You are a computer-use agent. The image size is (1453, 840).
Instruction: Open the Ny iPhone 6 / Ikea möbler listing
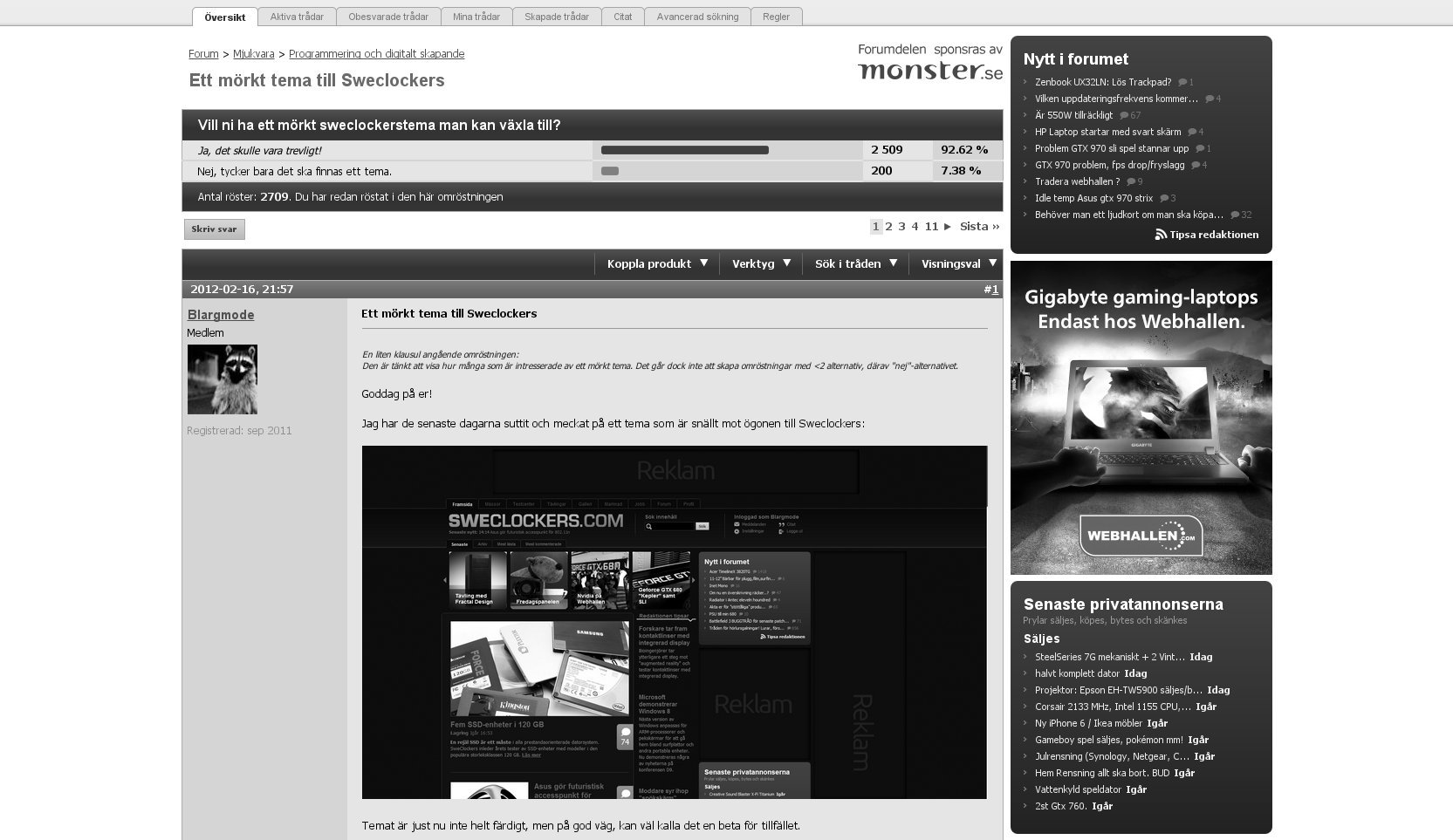(1089, 723)
